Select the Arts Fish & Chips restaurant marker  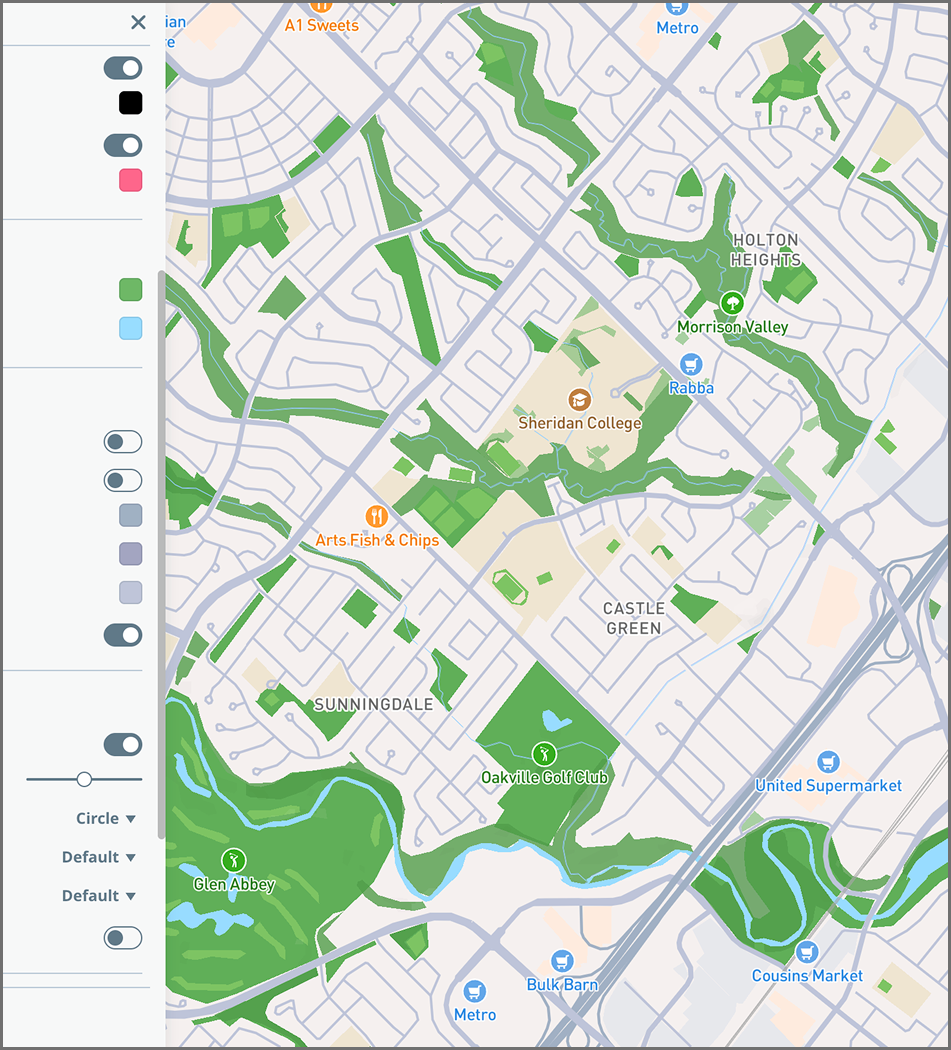[x=377, y=517]
